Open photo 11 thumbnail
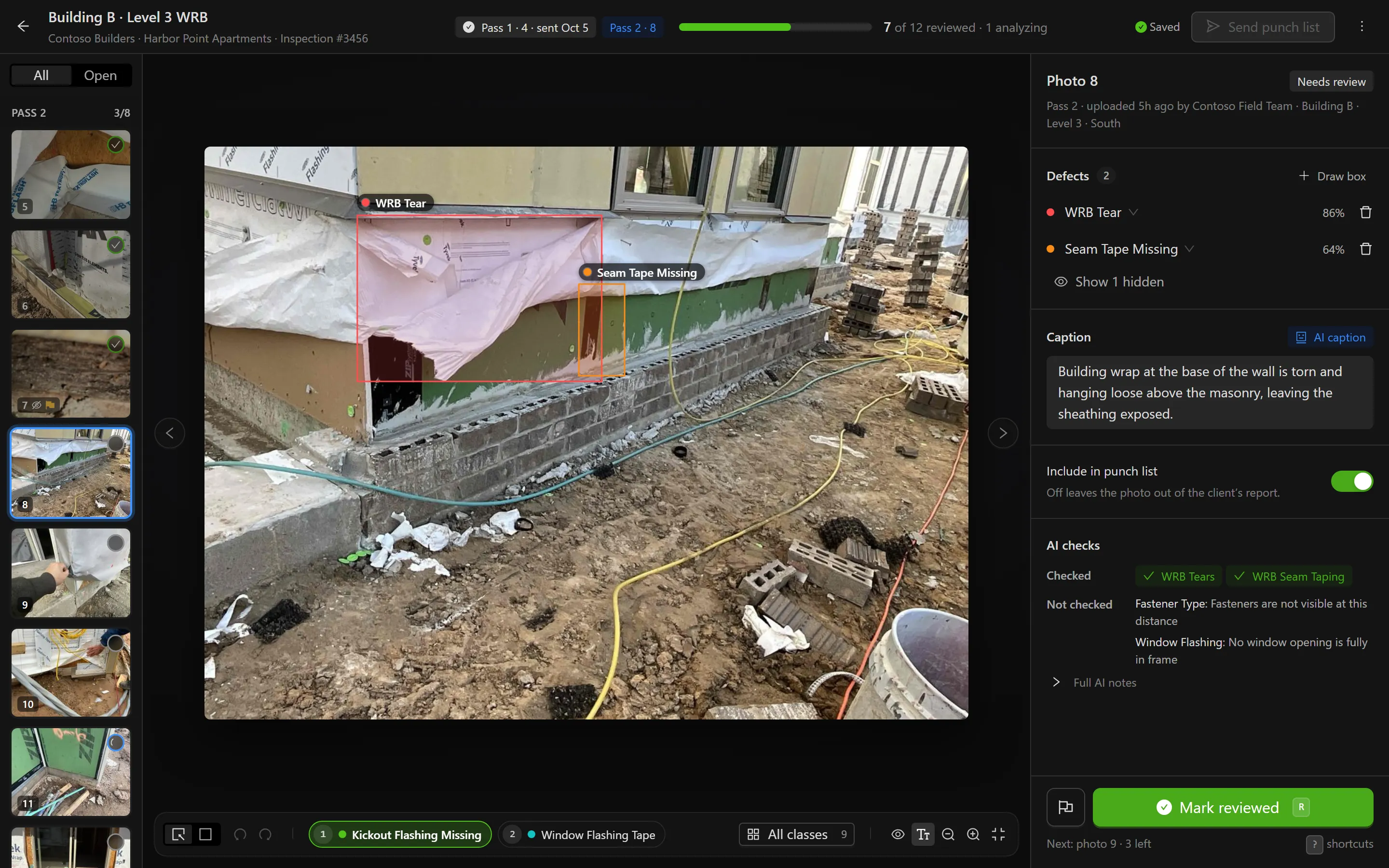The image size is (1389, 868). [x=70, y=772]
